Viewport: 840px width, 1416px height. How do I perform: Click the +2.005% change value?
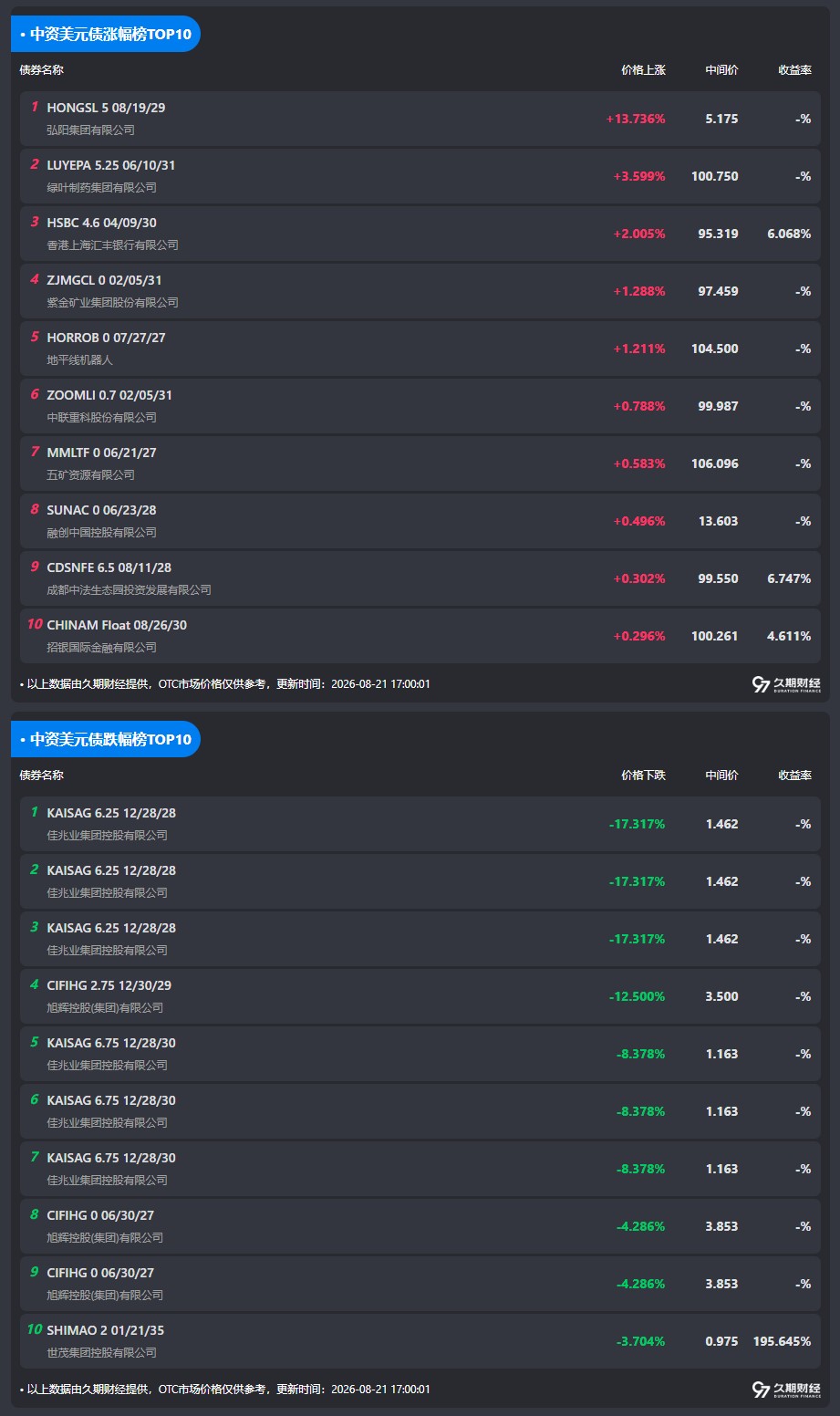639,234
